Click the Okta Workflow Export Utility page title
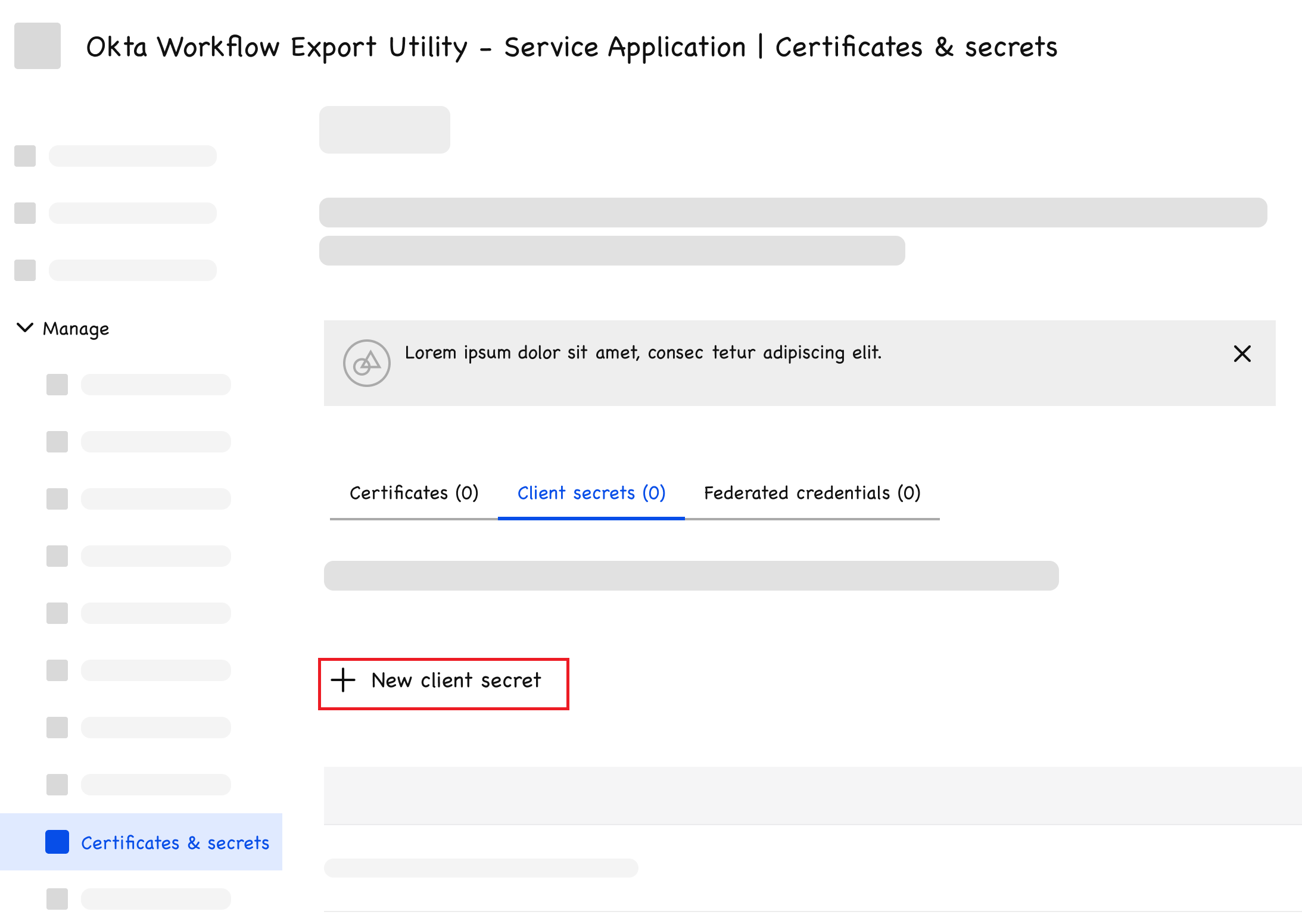Viewport: 1302px width, 924px height. tap(571, 47)
